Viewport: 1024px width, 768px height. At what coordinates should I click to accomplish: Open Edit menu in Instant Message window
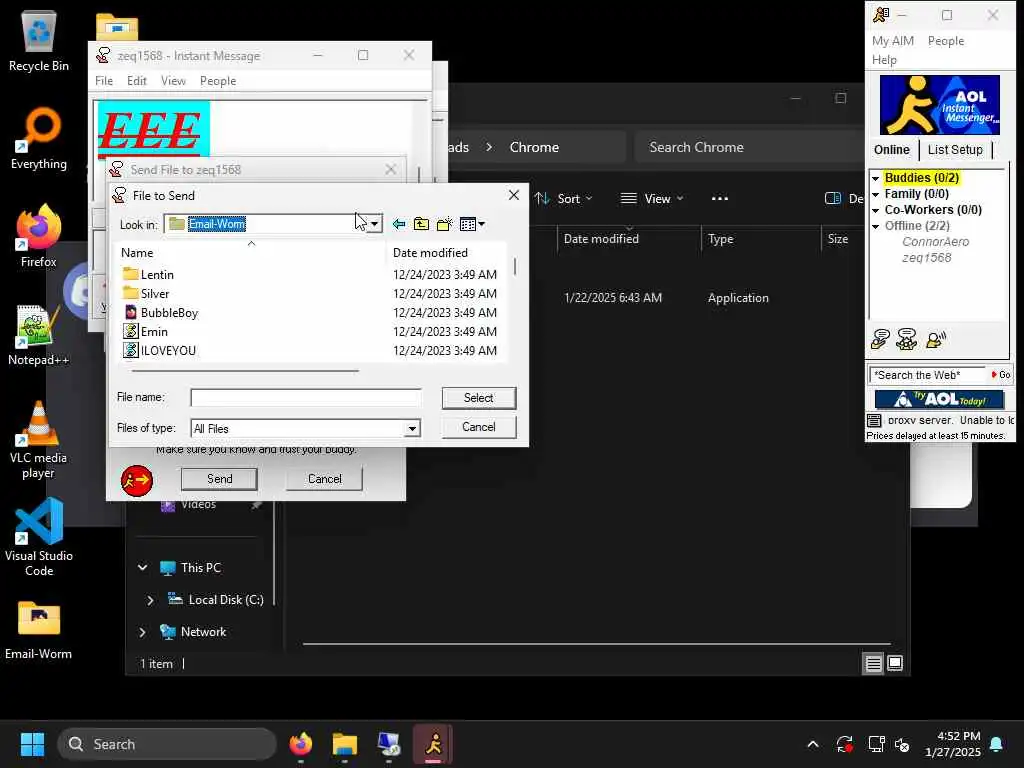136,80
